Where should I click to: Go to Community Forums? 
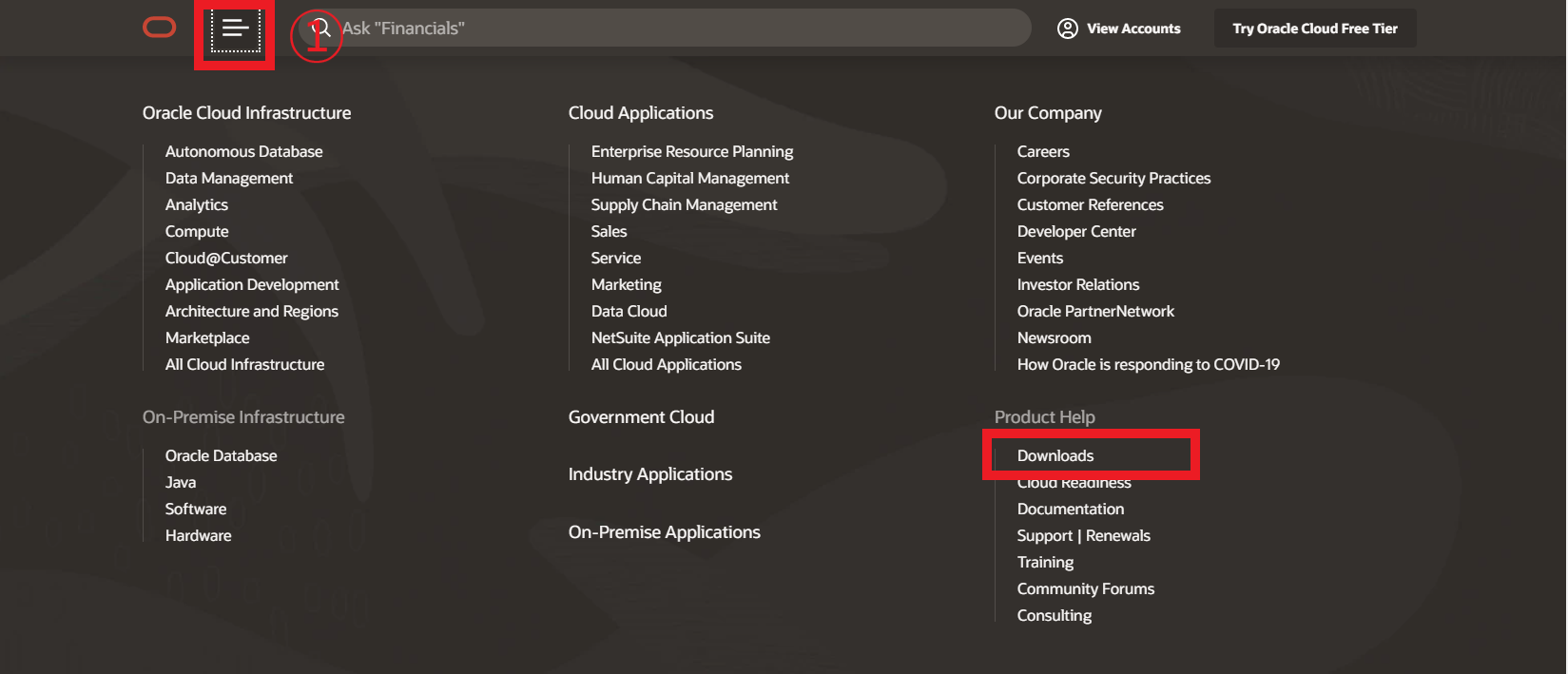point(1086,588)
